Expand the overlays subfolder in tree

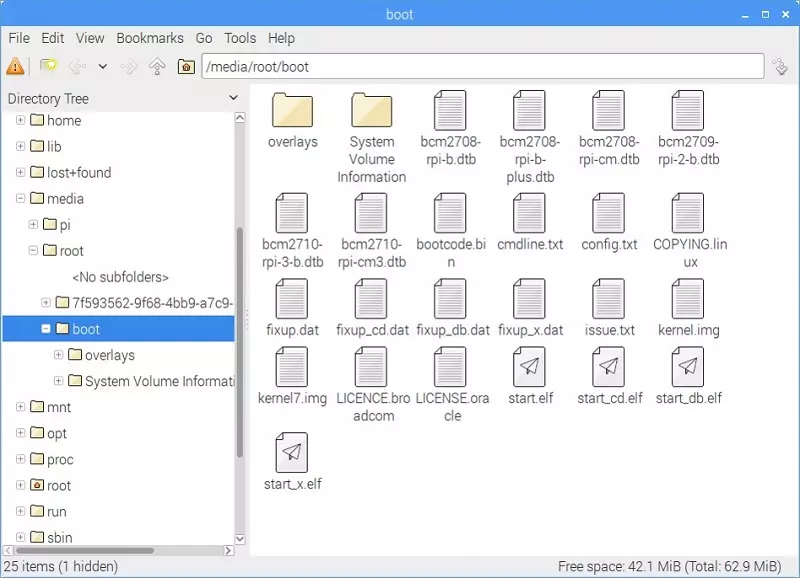tap(59, 355)
